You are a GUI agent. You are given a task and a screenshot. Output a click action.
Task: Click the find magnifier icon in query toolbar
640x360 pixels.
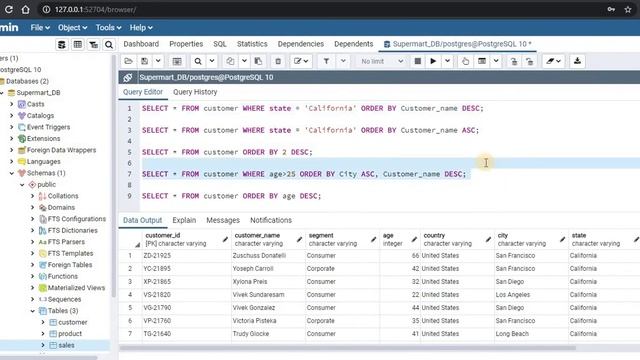[198, 61]
